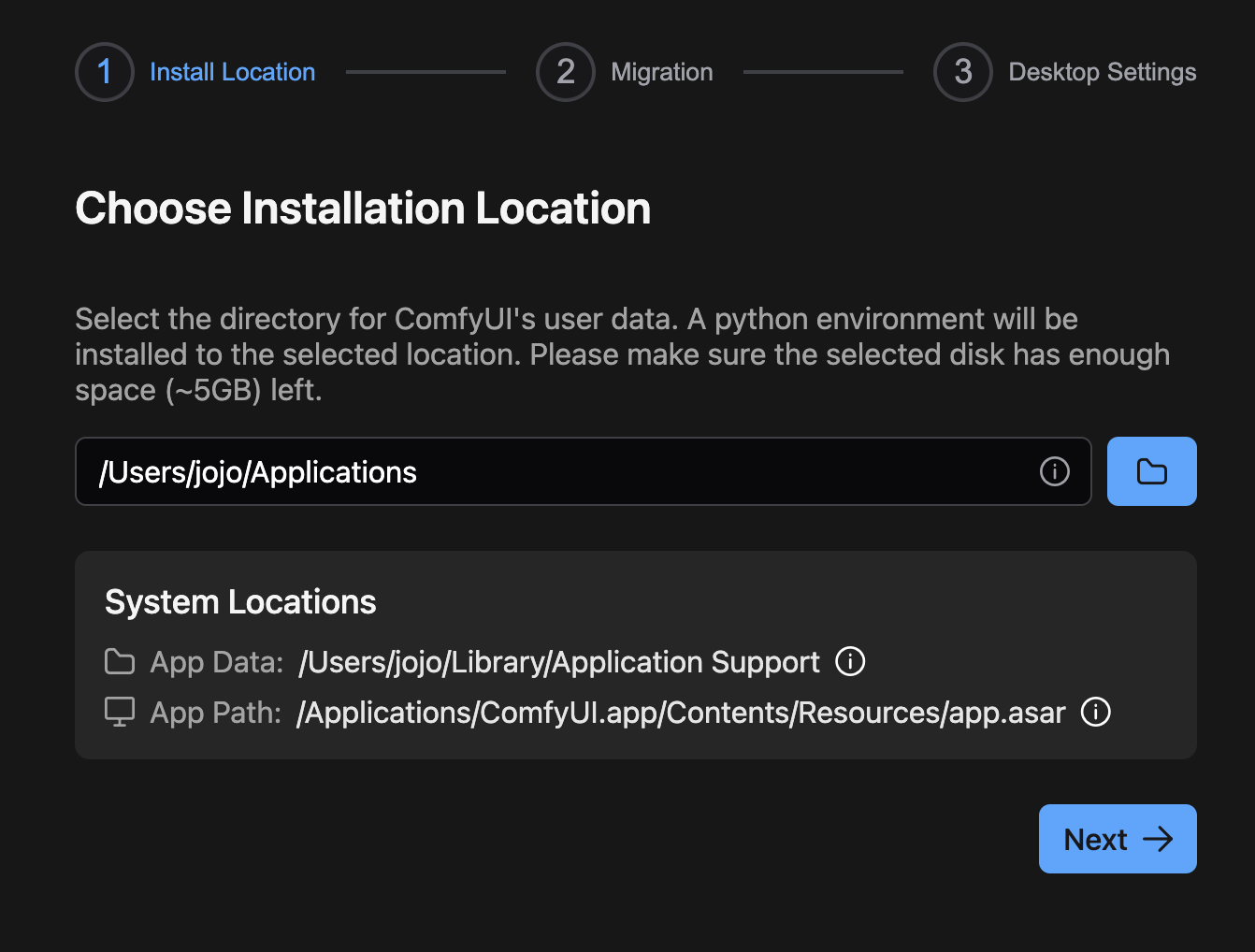Screen dimensions: 1255x952
Task: Click the App Data path text
Action: [559, 662]
